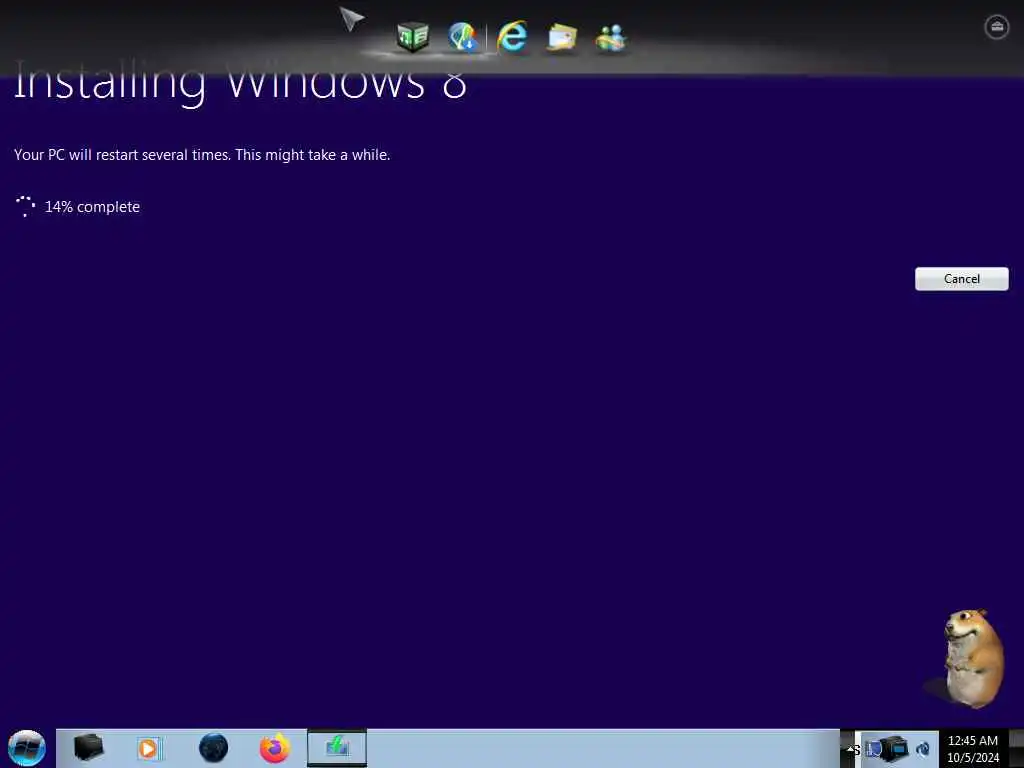
Task: Open the dark globe taskbar icon
Action: (x=213, y=748)
